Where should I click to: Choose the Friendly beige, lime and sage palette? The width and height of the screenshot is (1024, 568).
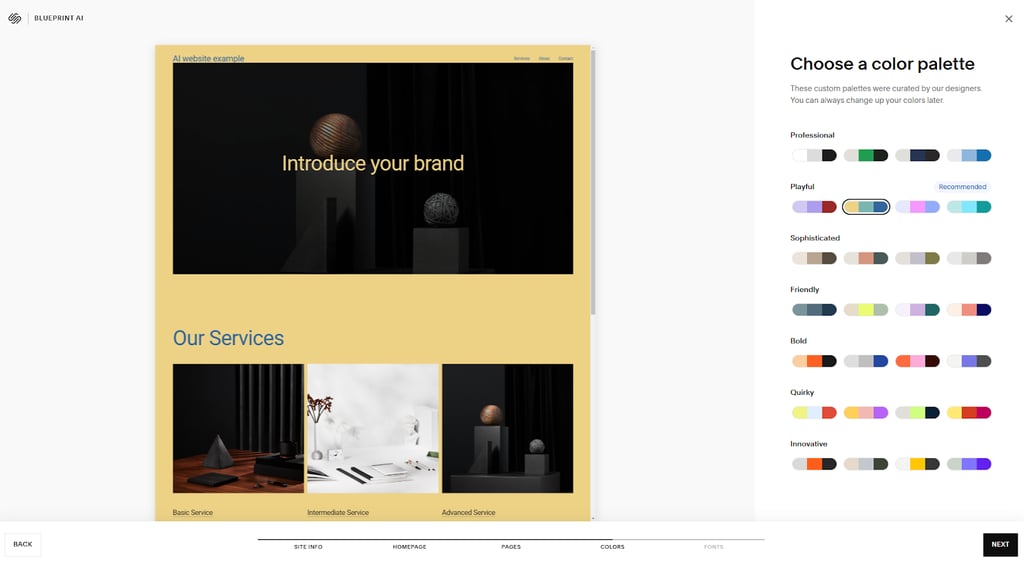[x=865, y=309]
